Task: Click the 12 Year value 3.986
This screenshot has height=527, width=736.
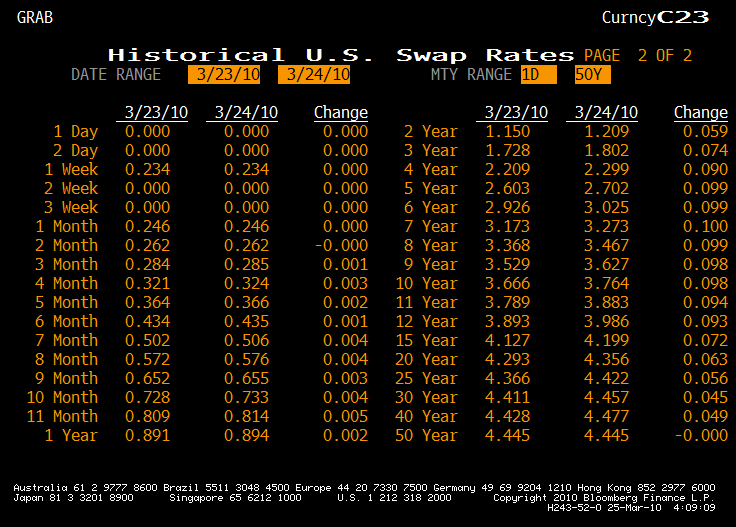Action: click(x=606, y=321)
